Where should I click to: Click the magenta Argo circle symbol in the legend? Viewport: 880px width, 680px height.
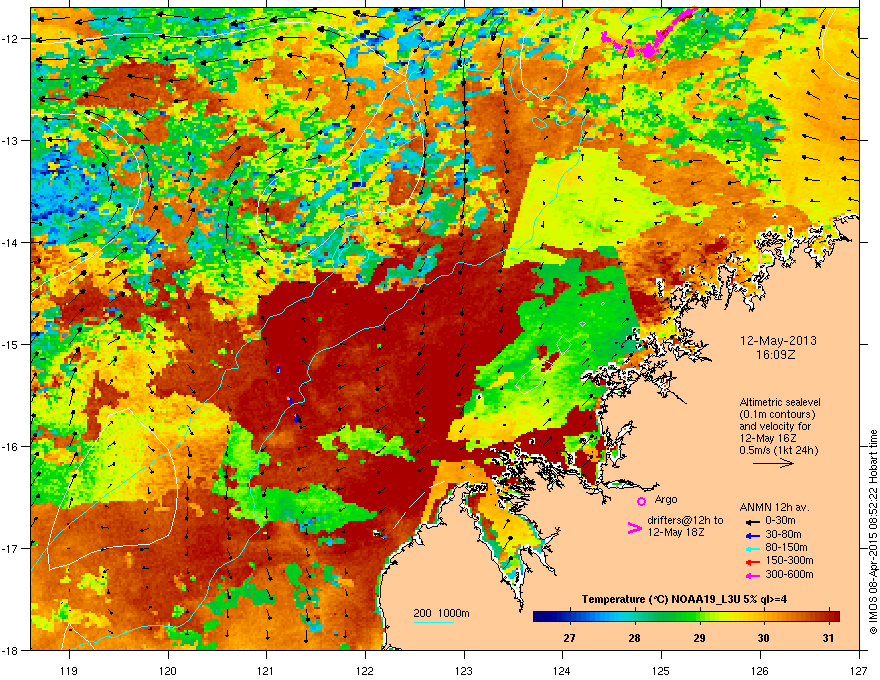[x=641, y=501]
